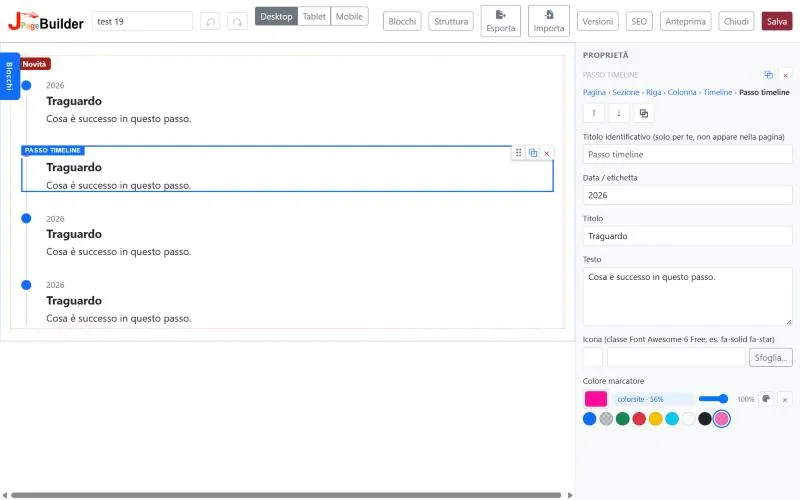This screenshot has height=500, width=800.
Task: Click the Titolo field containing Traguardo
Action: (x=687, y=236)
